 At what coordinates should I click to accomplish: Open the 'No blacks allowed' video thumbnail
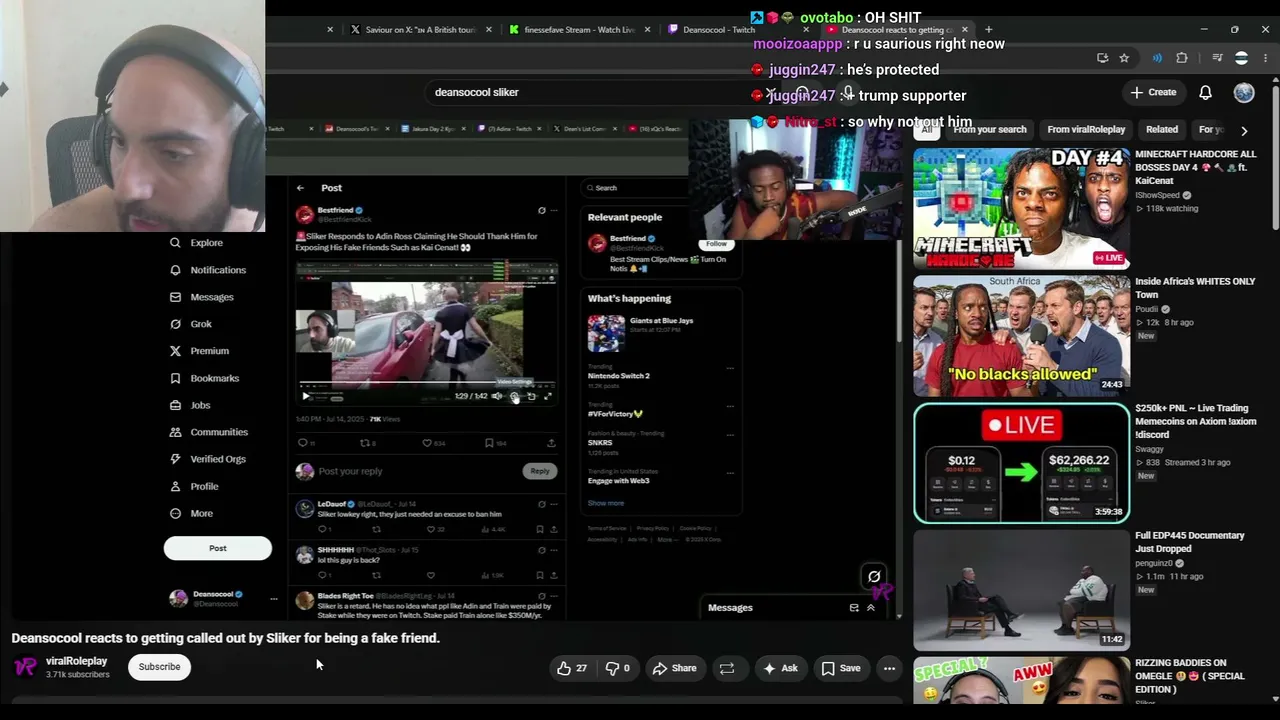tap(1021, 336)
